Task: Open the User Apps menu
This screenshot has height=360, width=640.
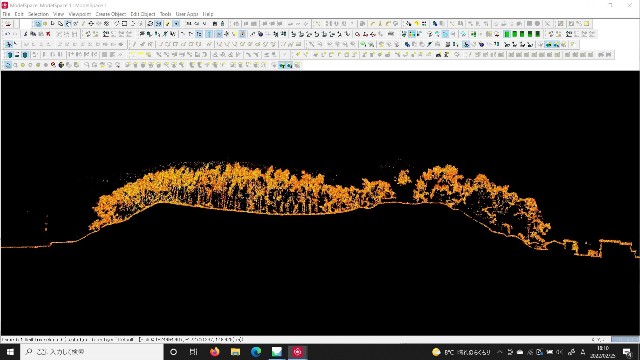Action: 187,14
